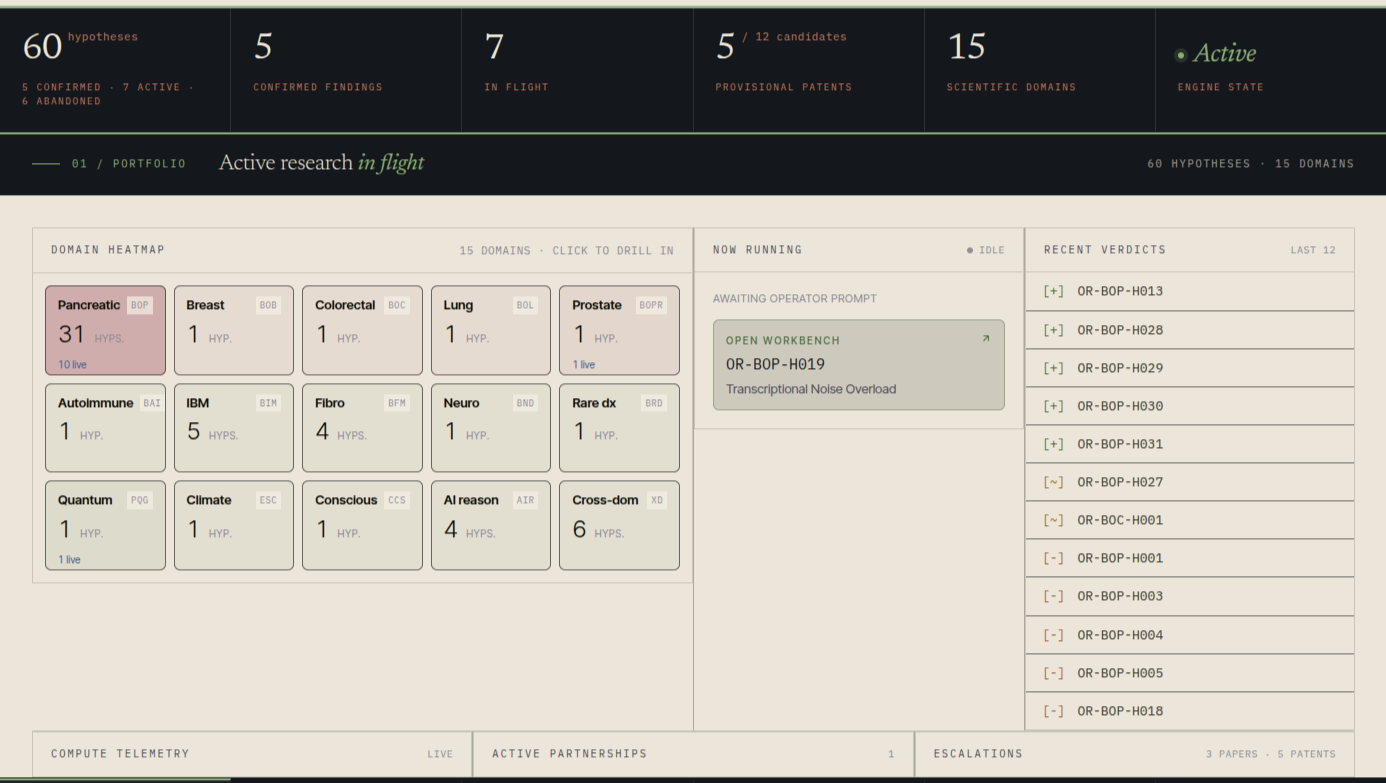Click the 01 / Portfolio section label
The image size is (1386, 783).
pyautogui.click(x=128, y=164)
